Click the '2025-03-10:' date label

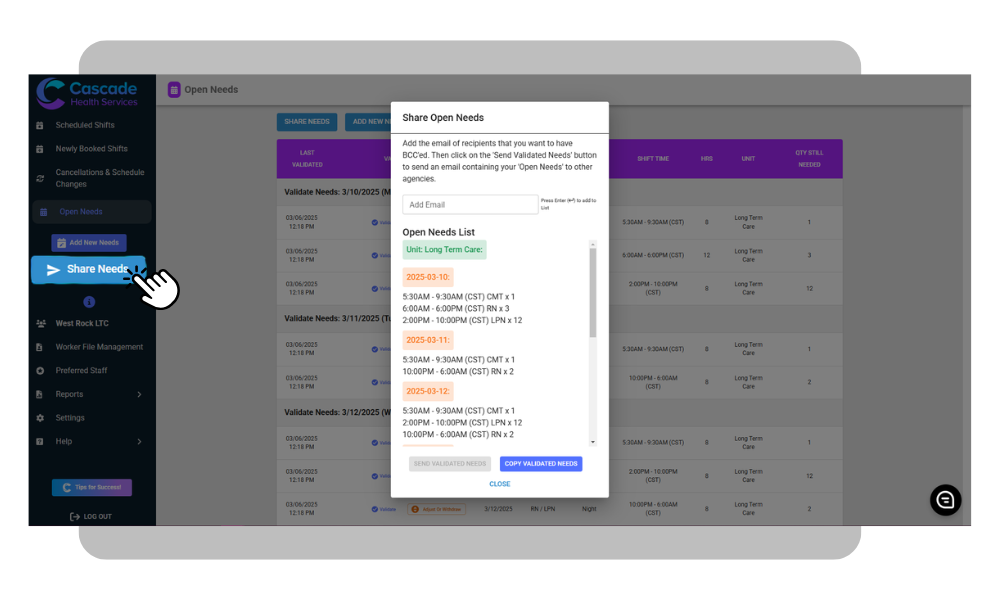pos(427,277)
